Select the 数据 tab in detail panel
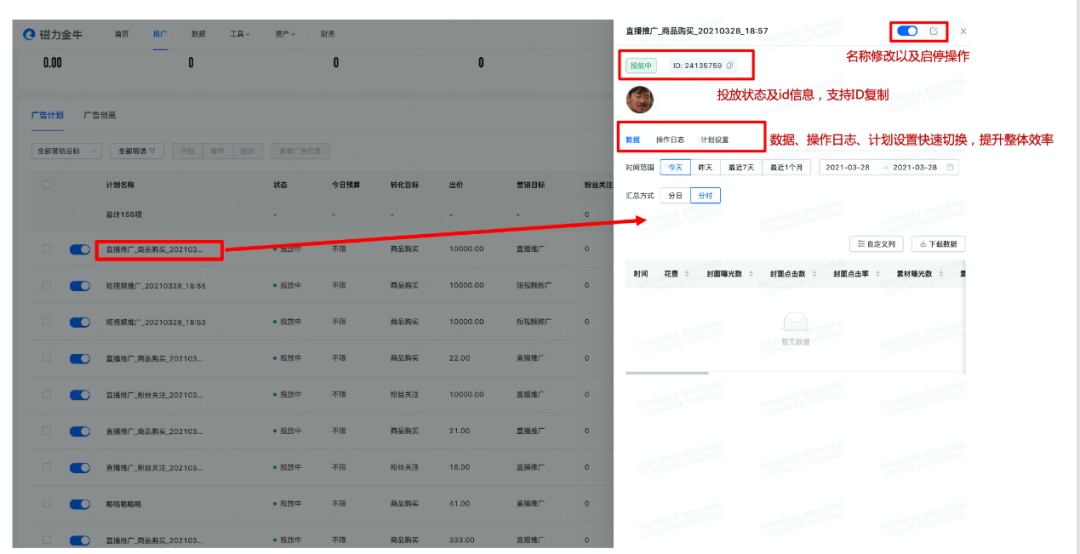This screenshot has width=1080, height=554. (632, 140)
